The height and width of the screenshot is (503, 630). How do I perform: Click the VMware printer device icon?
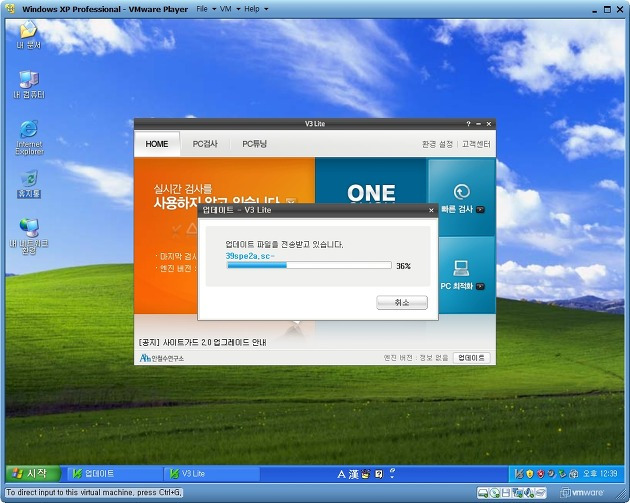click(x=540, y=493)
